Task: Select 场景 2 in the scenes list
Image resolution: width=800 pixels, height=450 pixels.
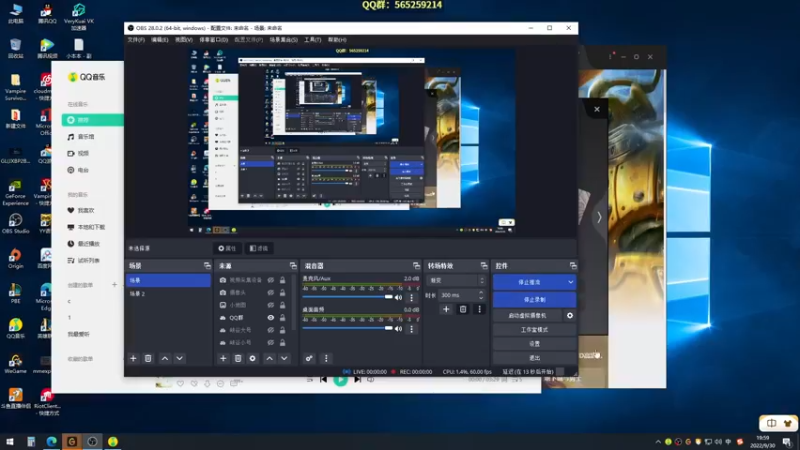Action: click(137, 294)
